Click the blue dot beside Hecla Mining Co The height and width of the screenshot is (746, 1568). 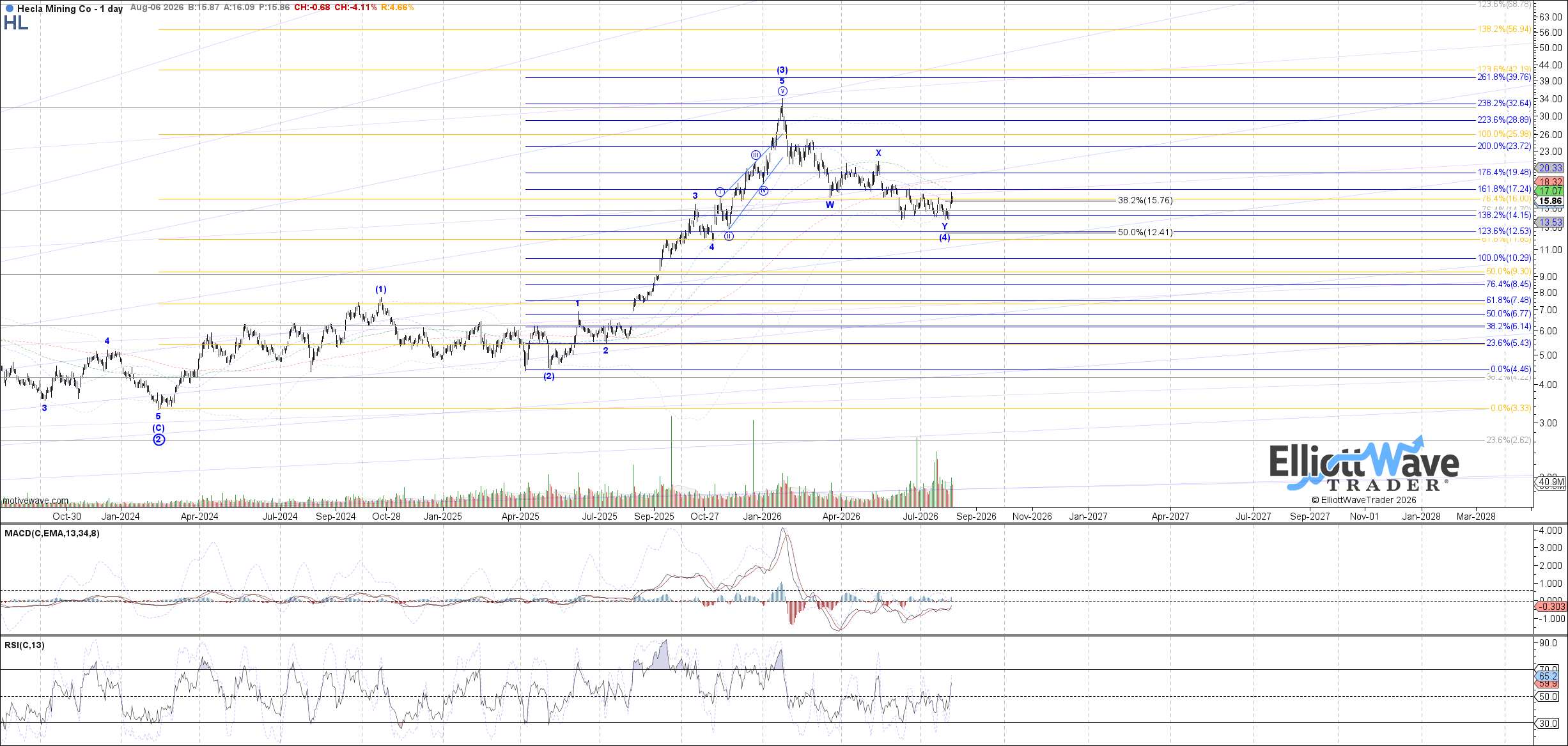(9, 9)
